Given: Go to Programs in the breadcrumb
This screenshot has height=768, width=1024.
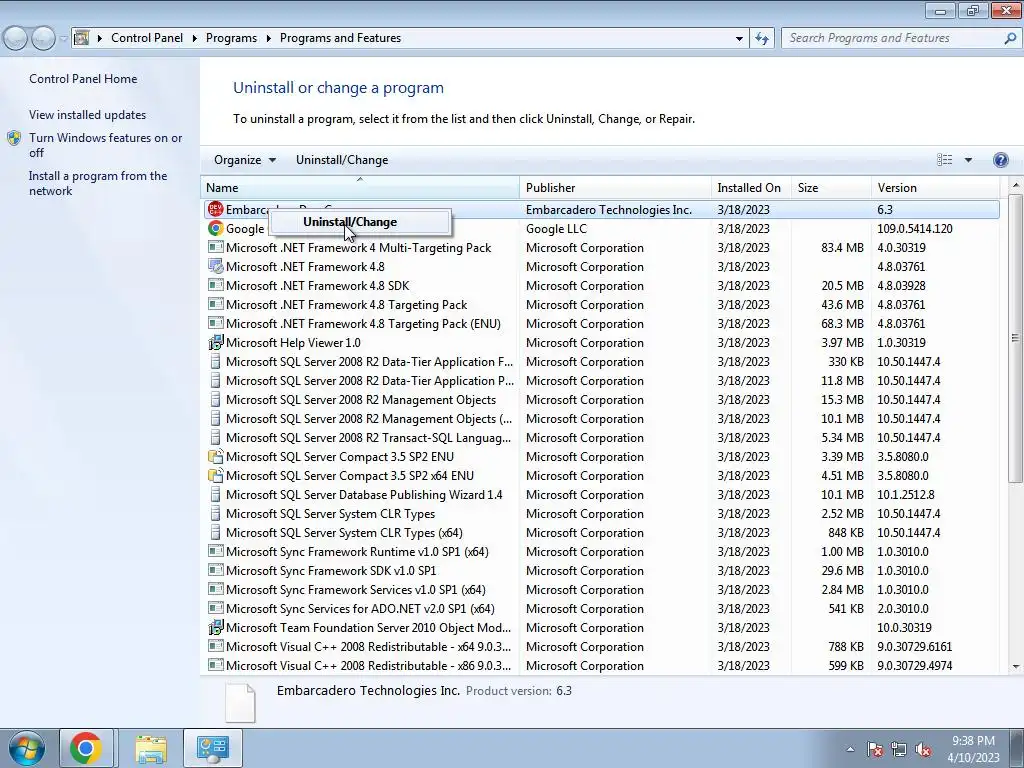Looking at the screenshot, I should pyautogui.click(x=231, y=38).
